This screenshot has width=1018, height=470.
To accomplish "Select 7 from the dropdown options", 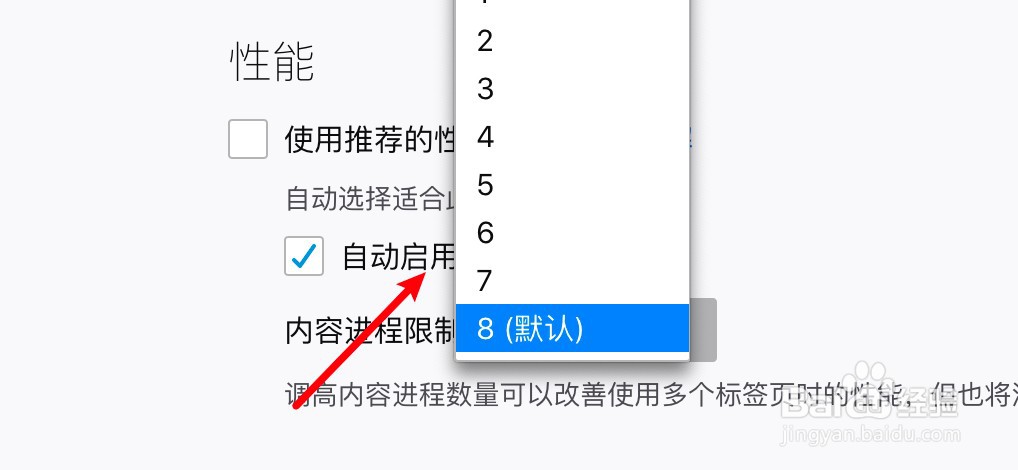I will pos(572,280).
